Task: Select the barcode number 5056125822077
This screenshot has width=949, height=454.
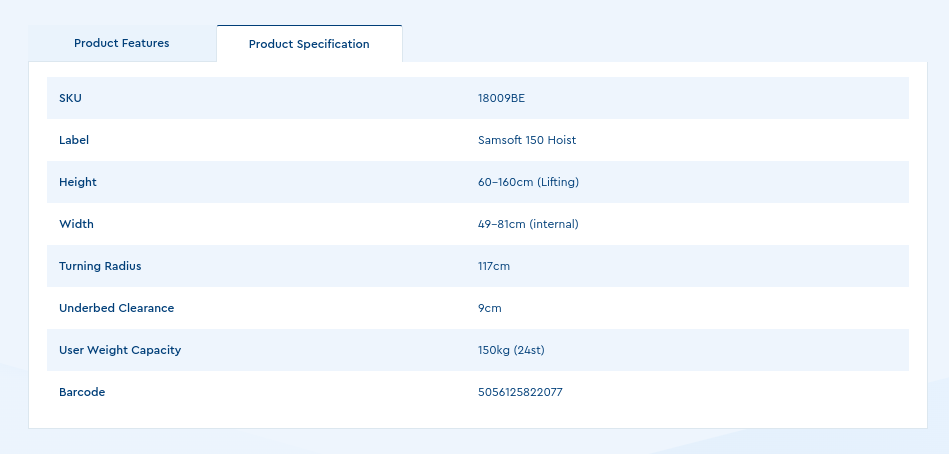Action: (520, 392)
